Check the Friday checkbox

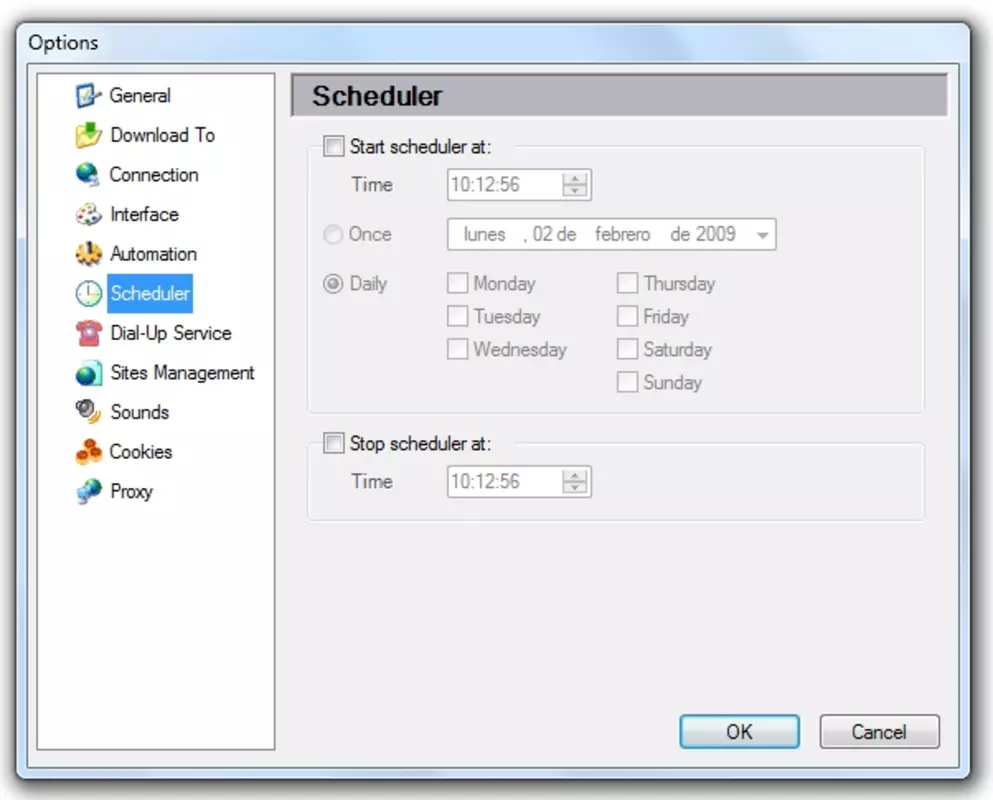pyautogui.click(x=627, y=315)
